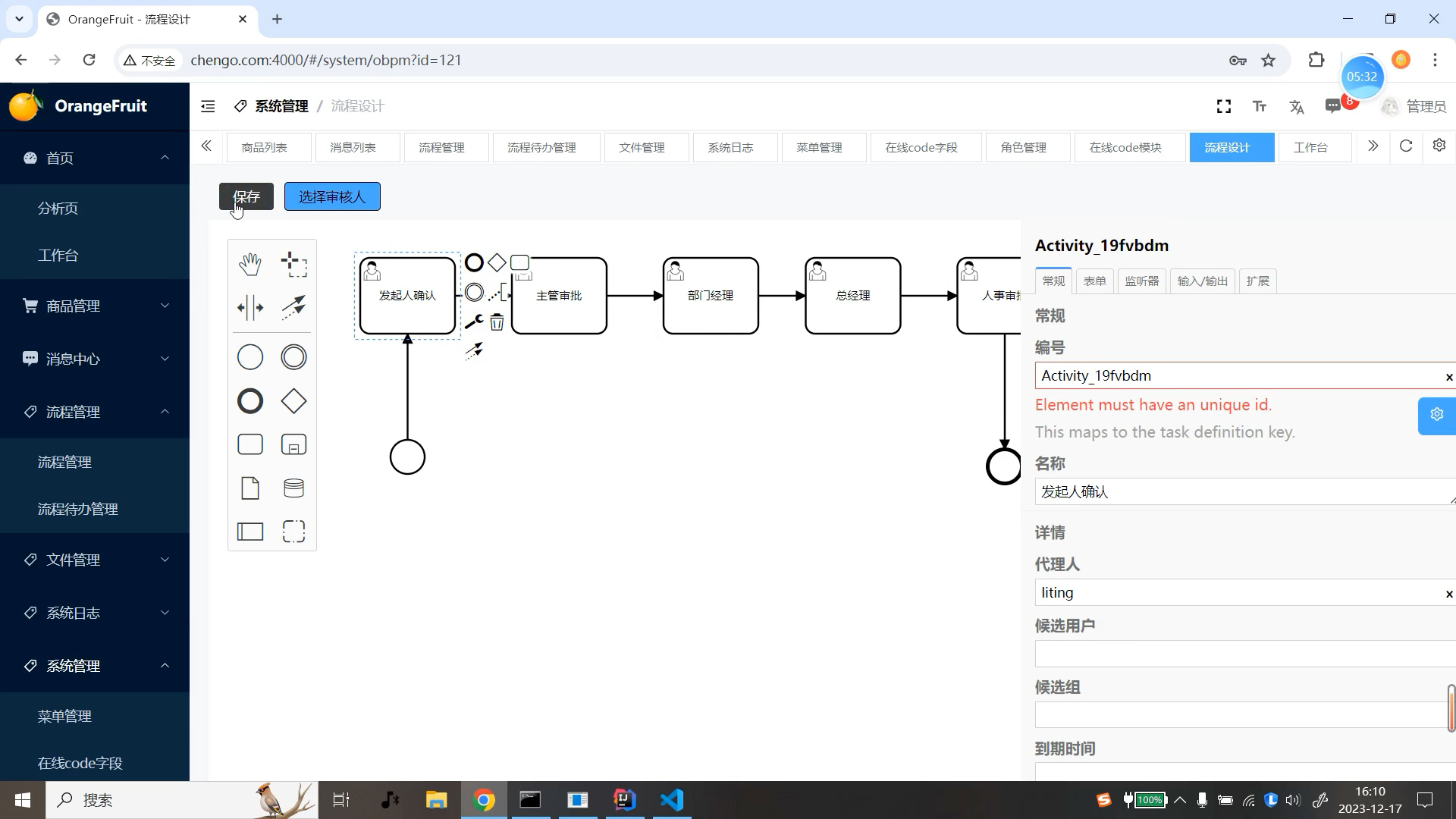This screenshot has width=1456, height=819.
Task: Switch to the 表单 tab
Action: click(1095, 281)
